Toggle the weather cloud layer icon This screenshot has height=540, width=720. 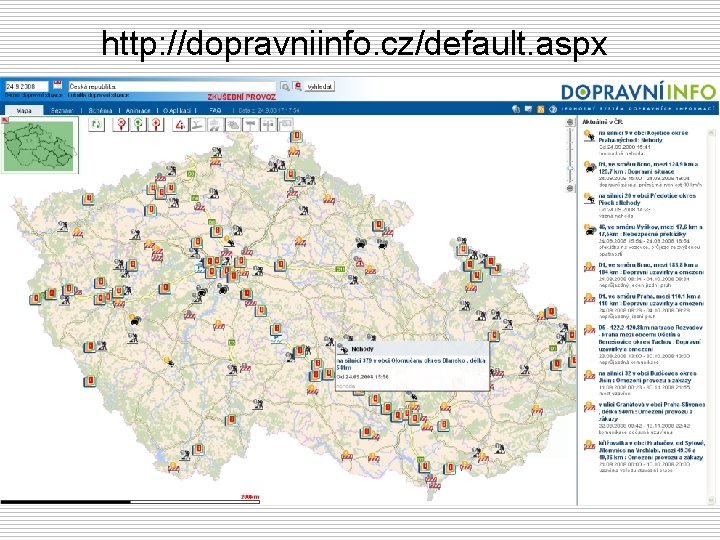pyautogui.click(x=233, y=124)
